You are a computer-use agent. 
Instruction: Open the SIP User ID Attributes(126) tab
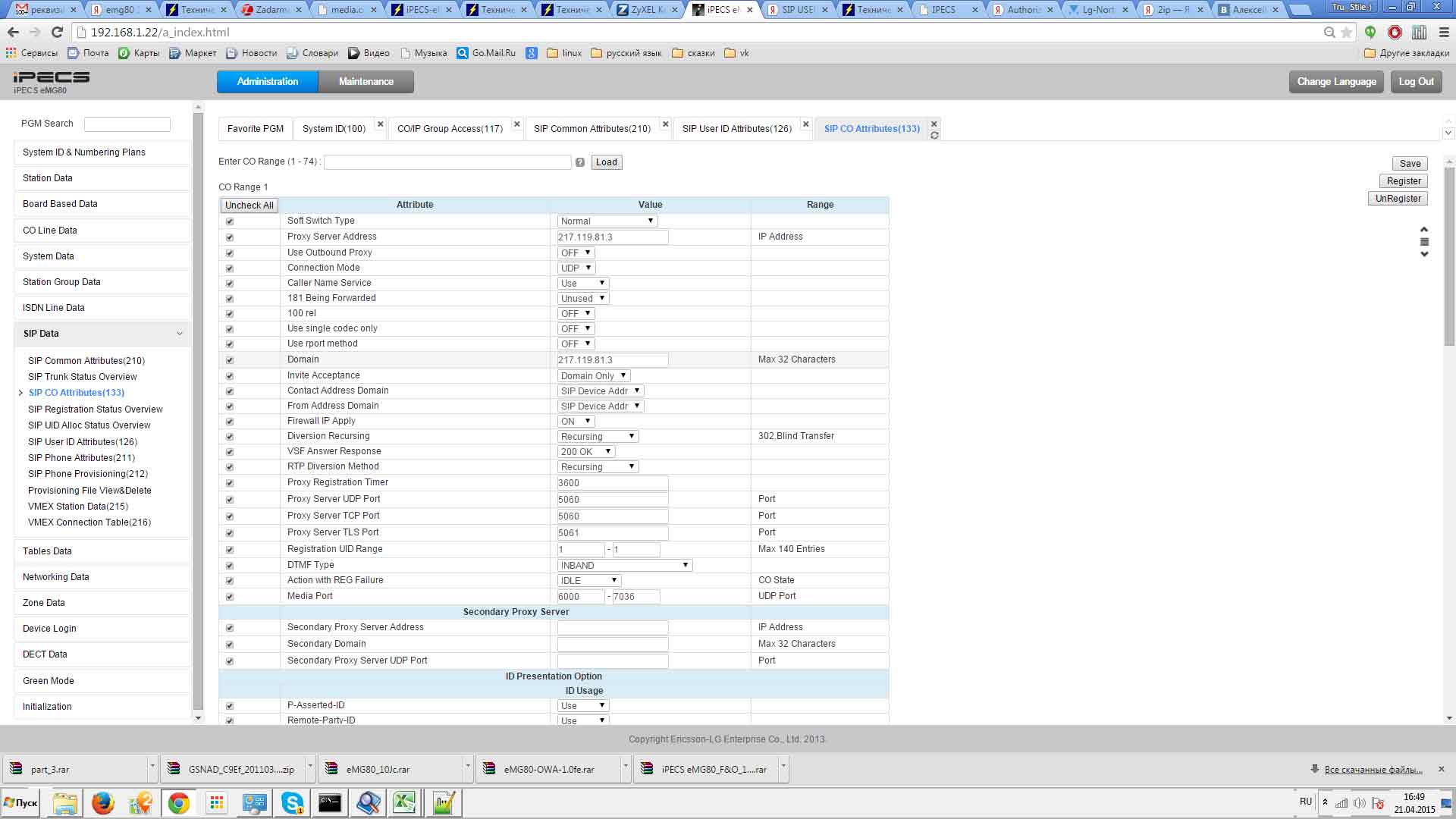click(736, 129)
